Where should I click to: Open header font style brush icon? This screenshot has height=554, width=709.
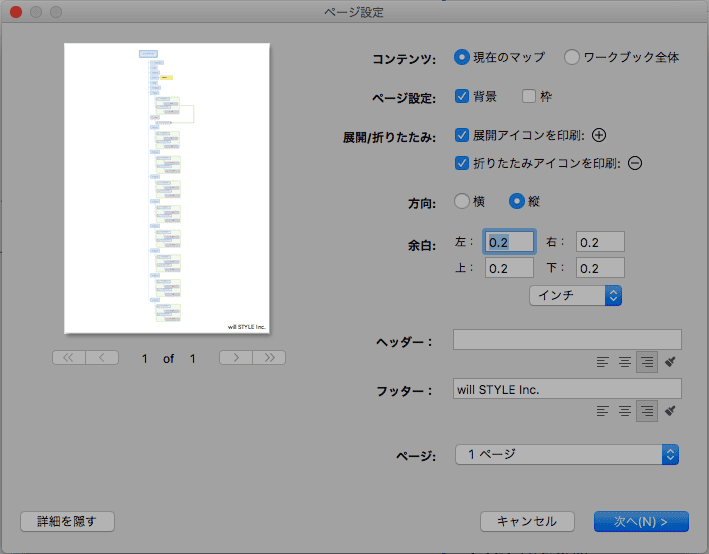tap(670, 362)
